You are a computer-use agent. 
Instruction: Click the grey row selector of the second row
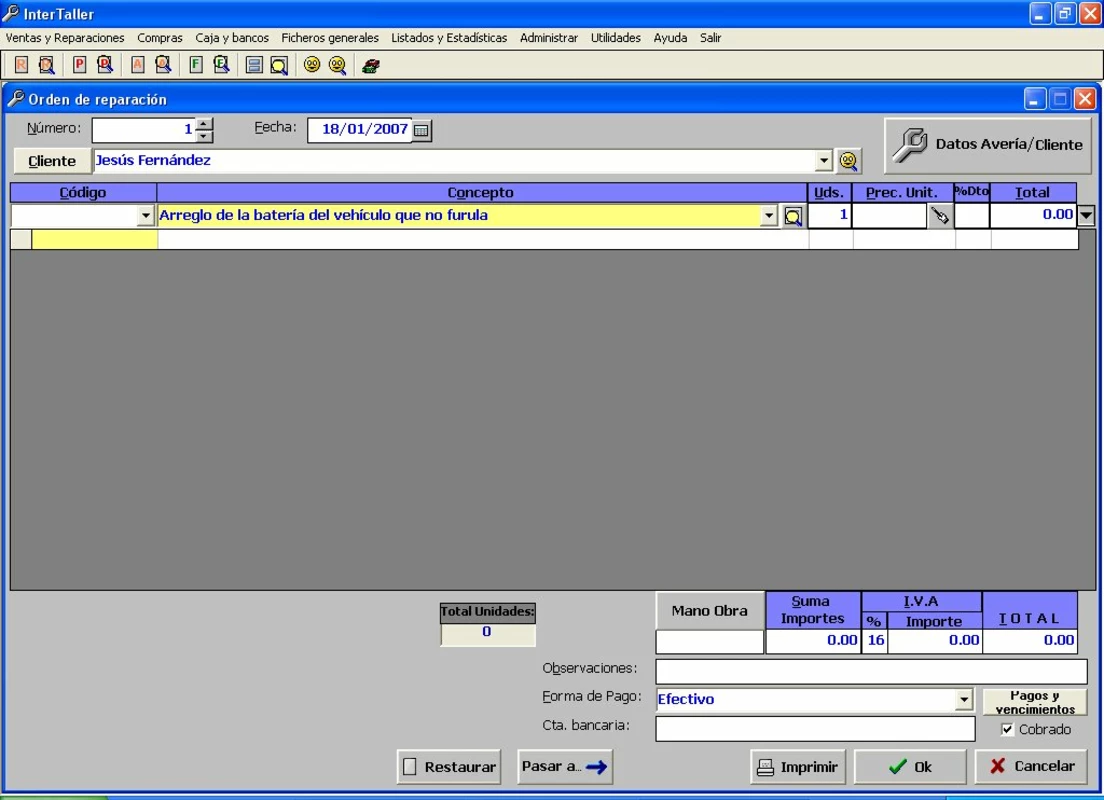(21, 239)
